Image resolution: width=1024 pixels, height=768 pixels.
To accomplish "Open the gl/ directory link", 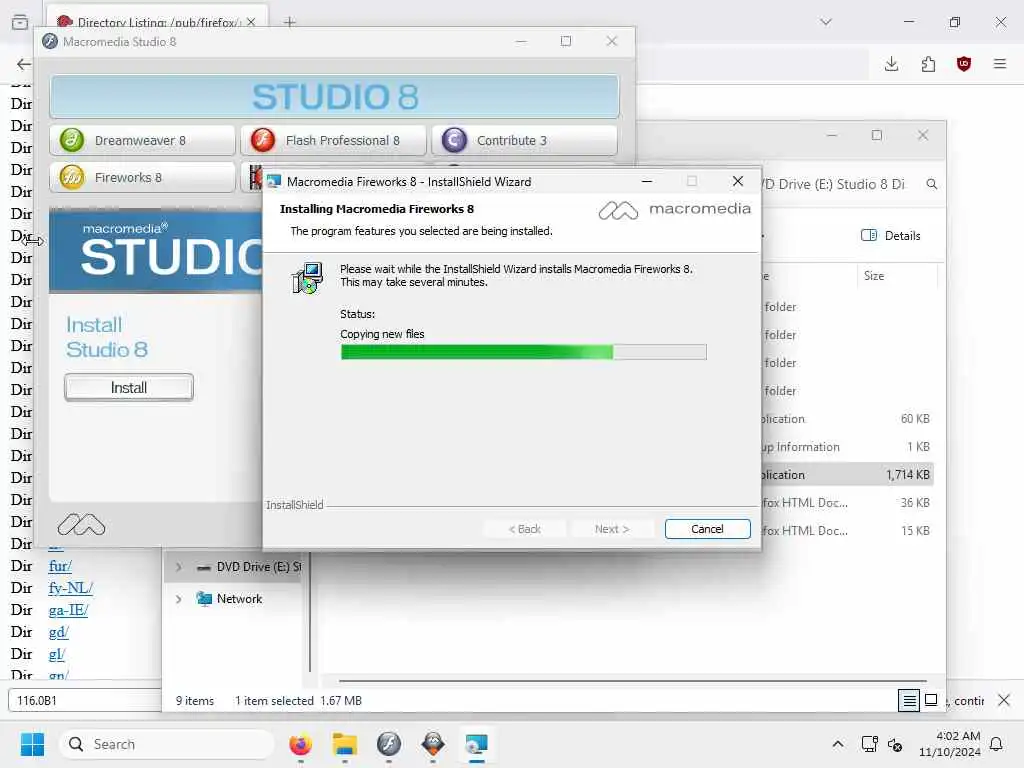I will [57, 654].
